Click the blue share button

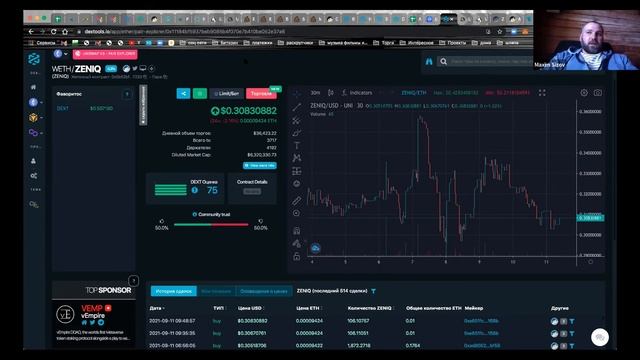183,93
